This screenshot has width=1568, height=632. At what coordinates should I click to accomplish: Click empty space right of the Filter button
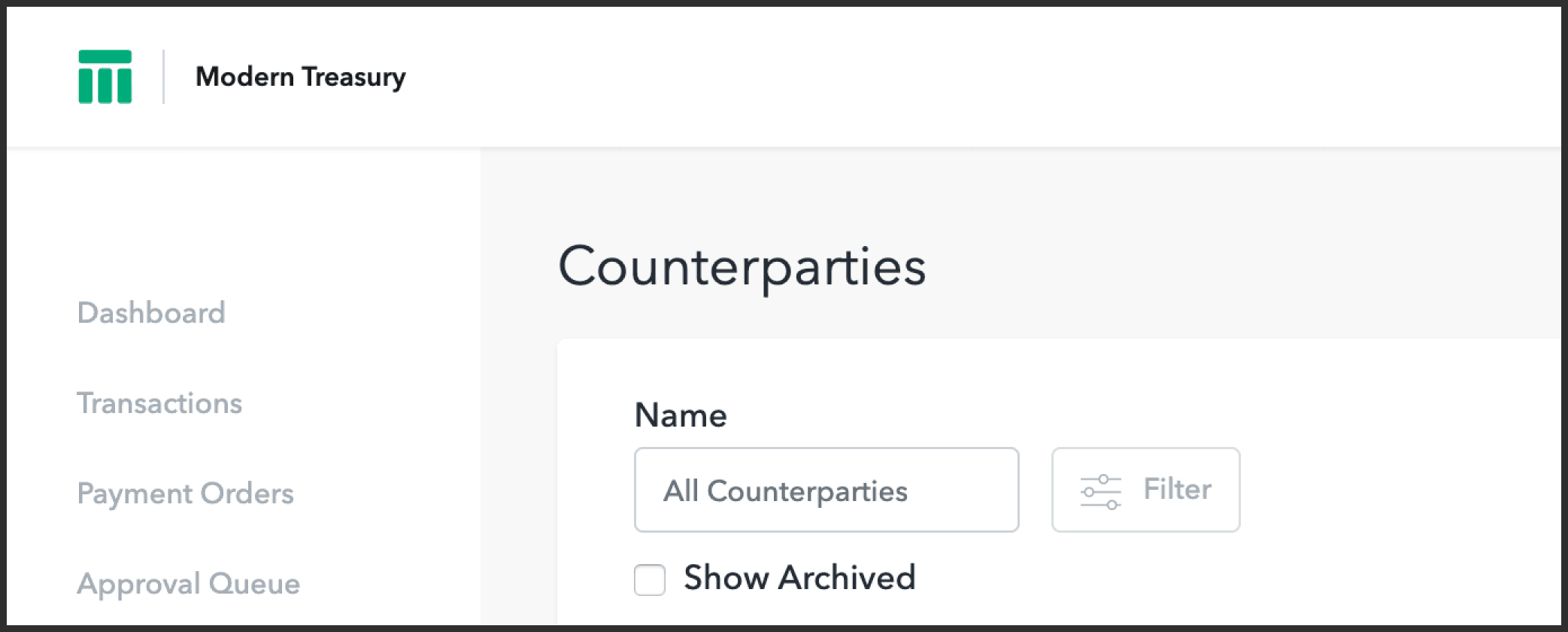click(1391, 491)
